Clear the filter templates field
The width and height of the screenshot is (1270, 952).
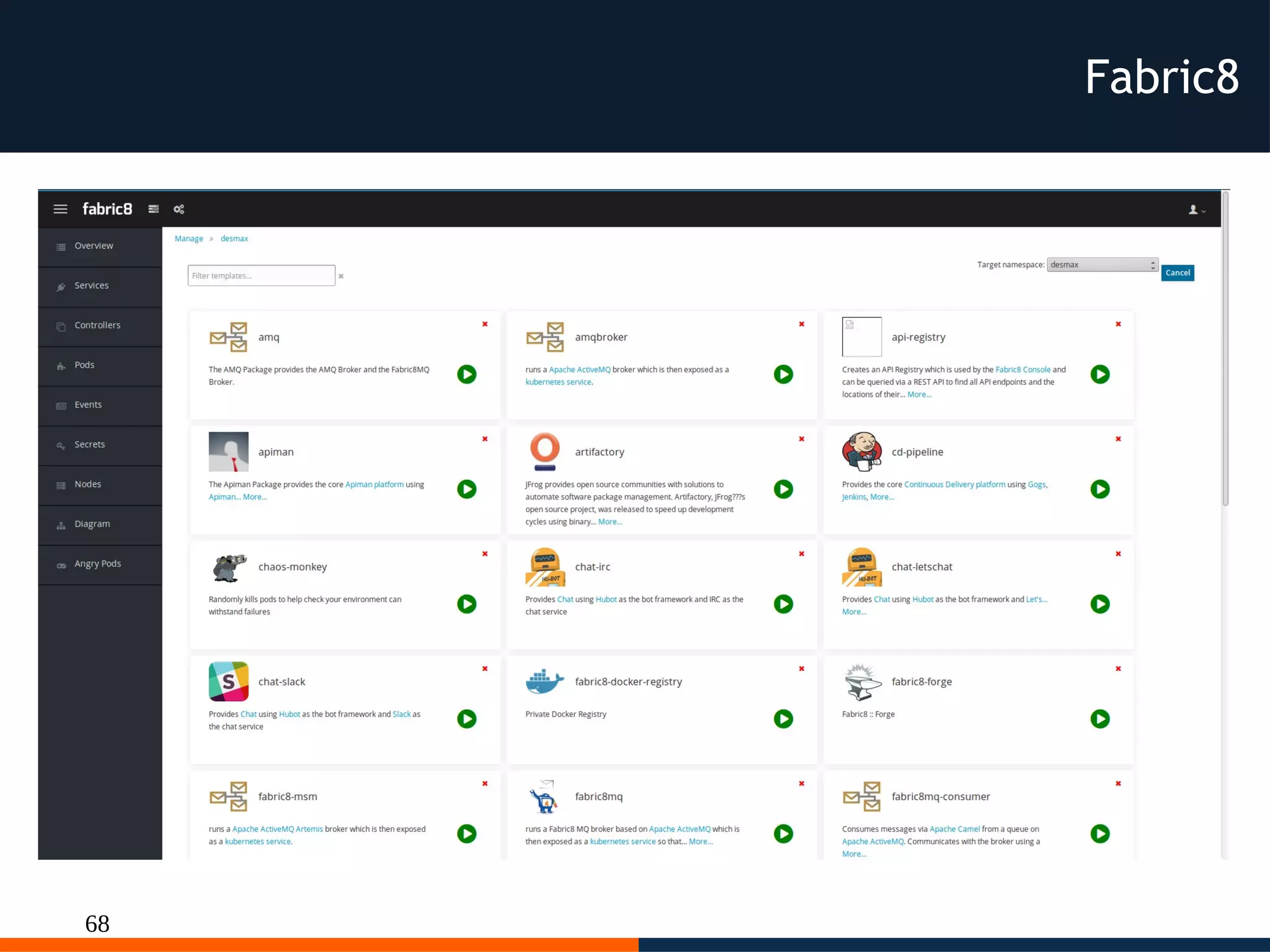tap(341, 276)
